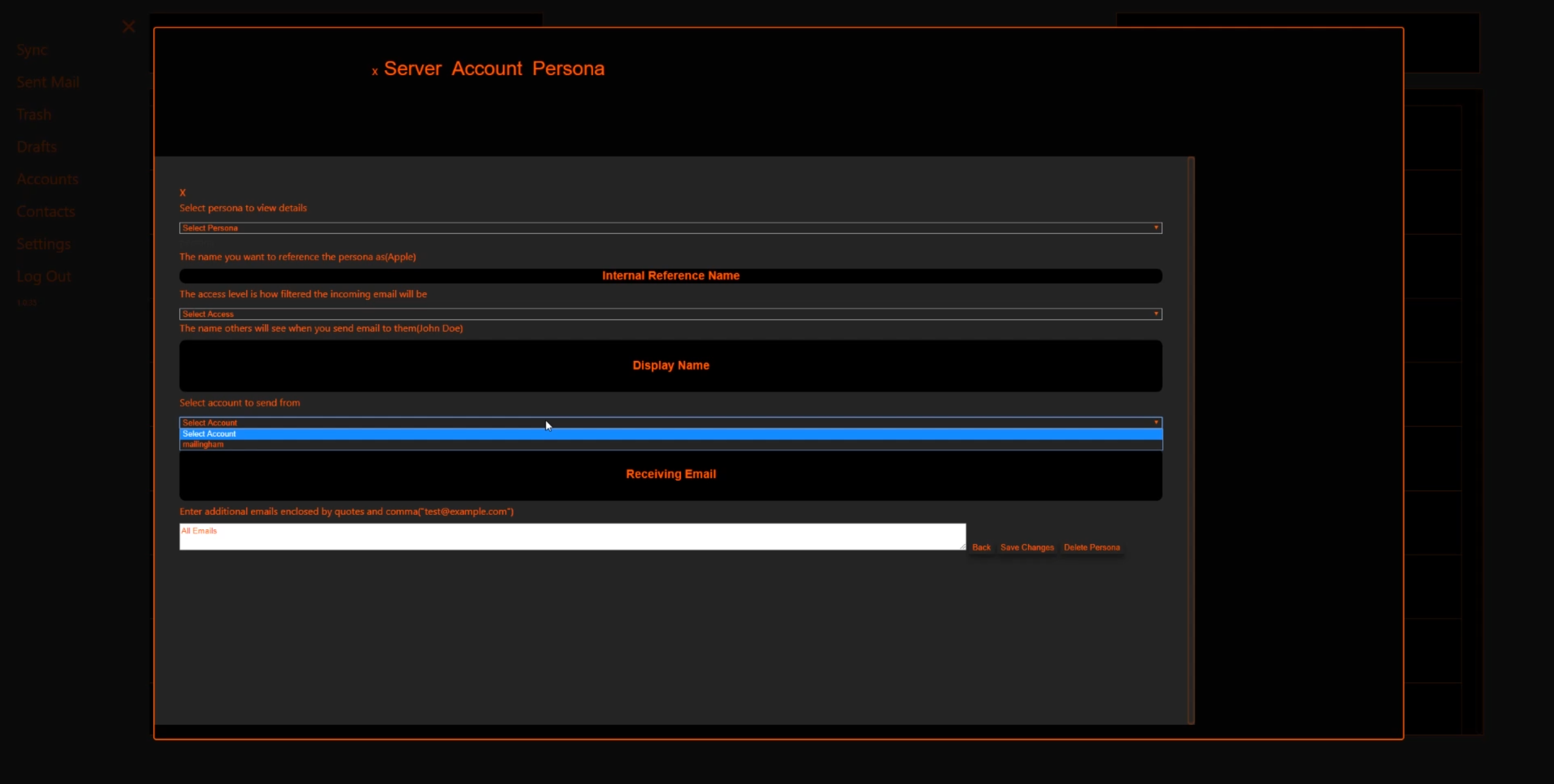
Task: Click Delete Persona
Action: 1092,547
